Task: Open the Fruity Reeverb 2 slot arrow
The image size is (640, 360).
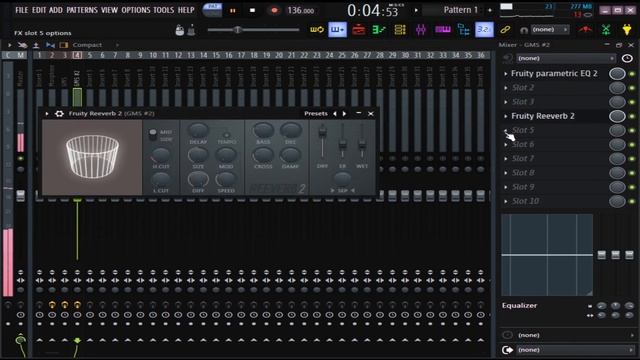Action: click(506, 116)
